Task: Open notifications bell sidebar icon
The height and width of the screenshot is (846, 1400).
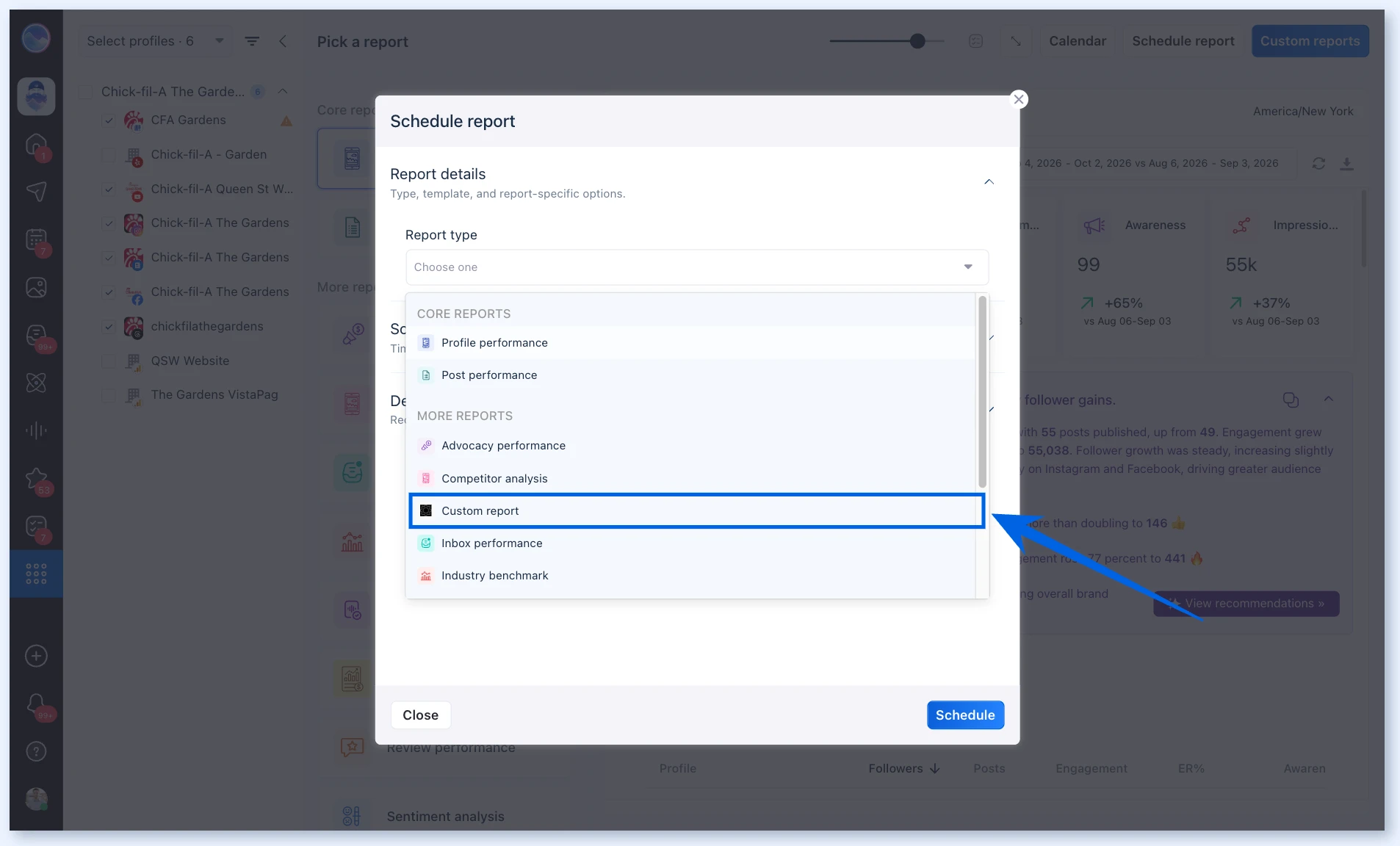Action: (36, 705)
